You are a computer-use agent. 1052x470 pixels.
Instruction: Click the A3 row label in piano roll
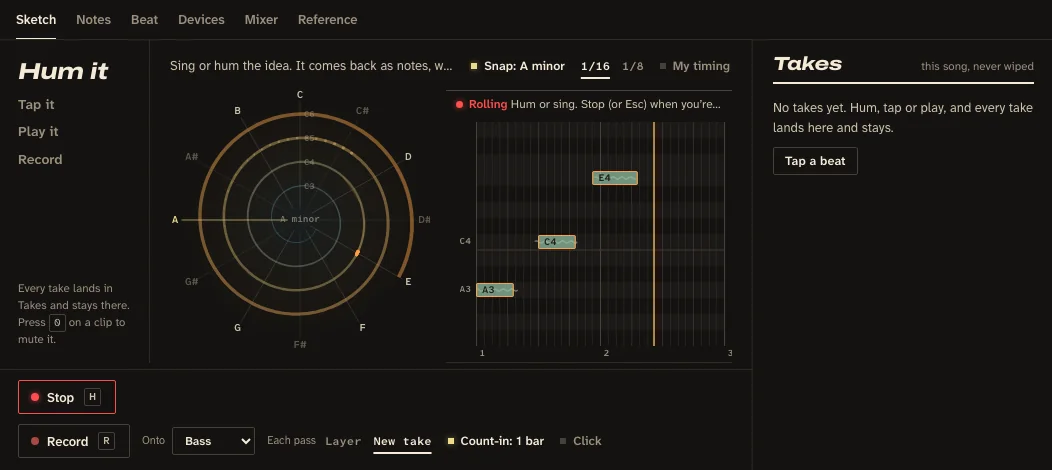(465, 289)
